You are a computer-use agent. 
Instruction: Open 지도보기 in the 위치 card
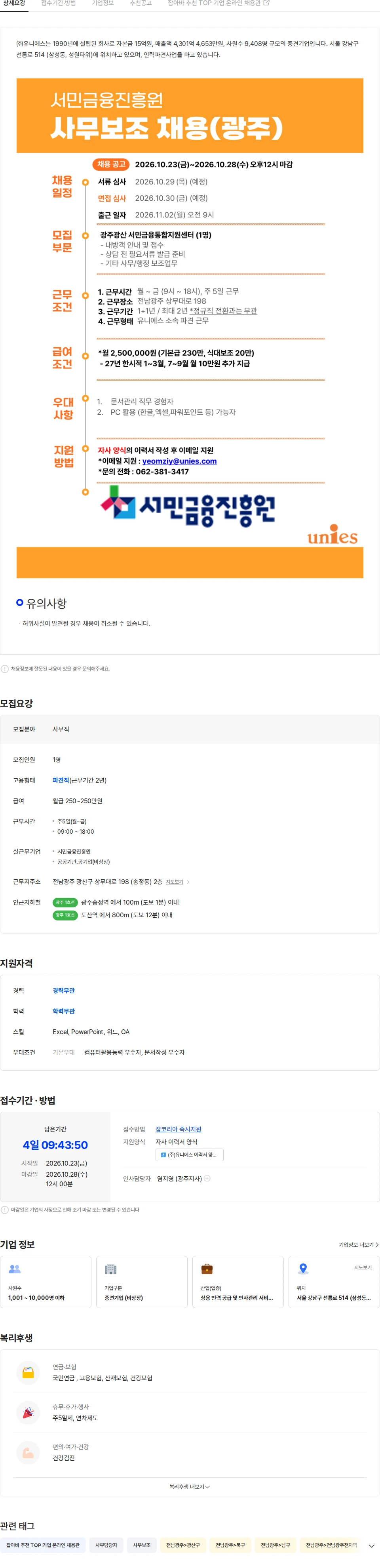pos(363,1267)
